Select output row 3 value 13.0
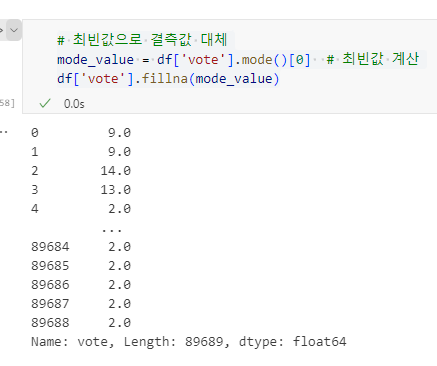 click(116, 190)
